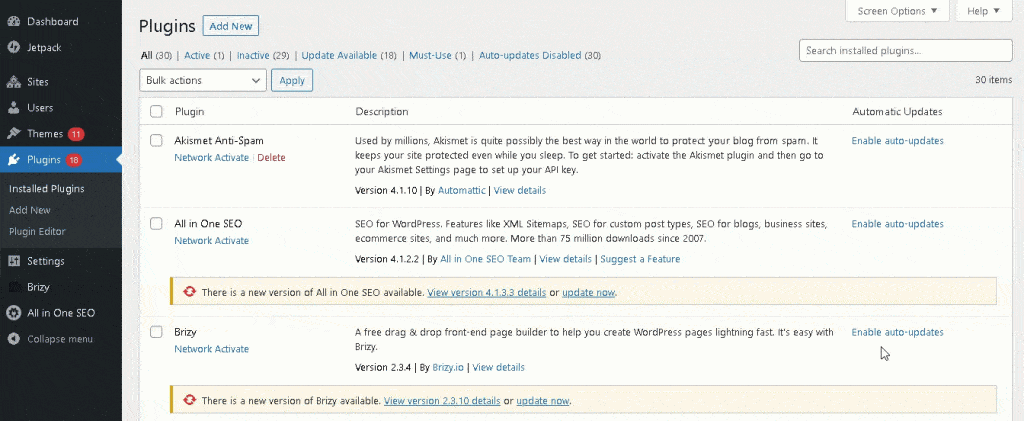The height and width of the screenshot is (421, 1024).
Task: Delete the Akismet Anti-Spam plugin
Action: (271, 157)
